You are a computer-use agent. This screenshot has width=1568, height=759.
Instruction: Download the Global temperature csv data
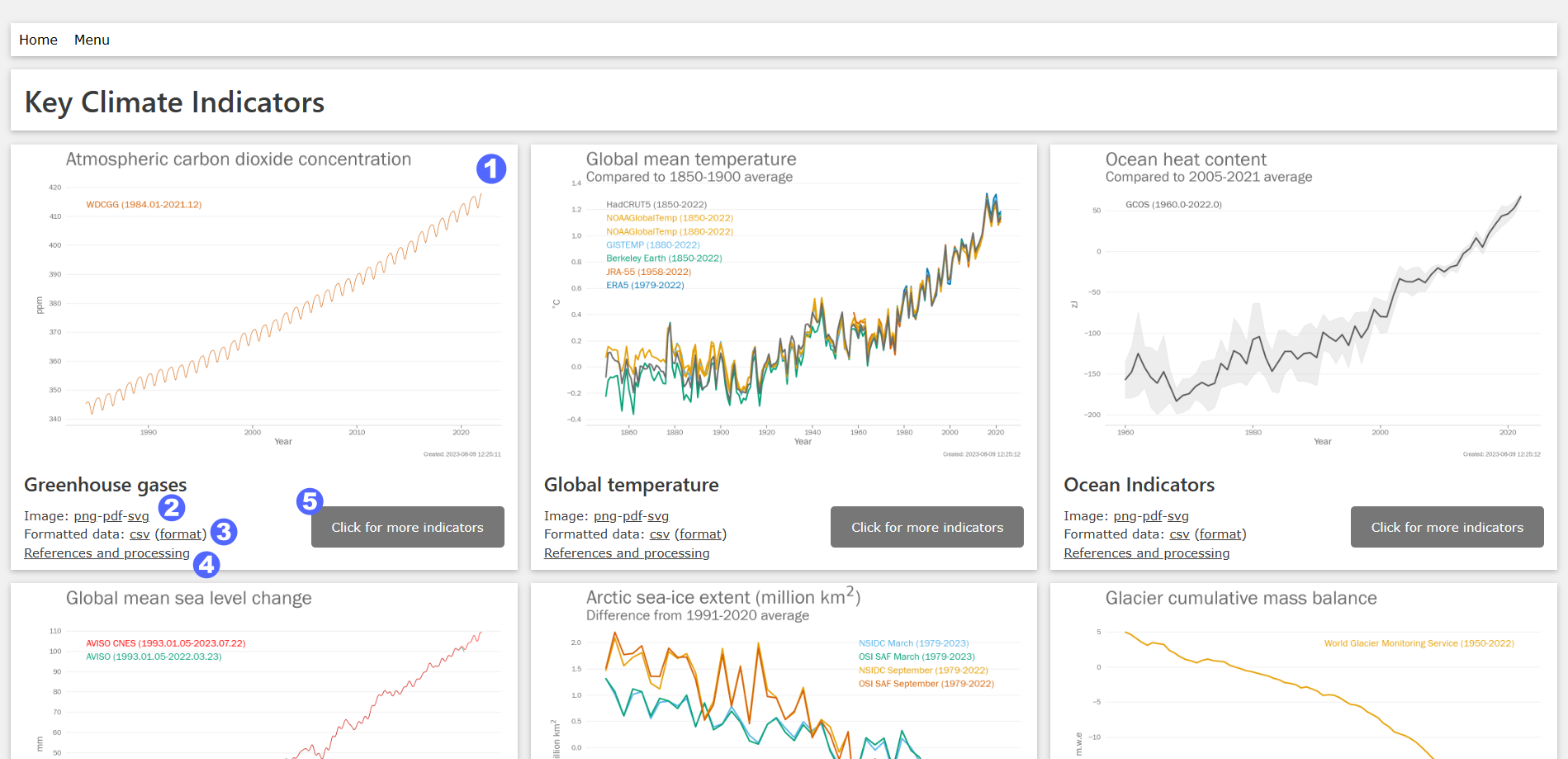660,534
